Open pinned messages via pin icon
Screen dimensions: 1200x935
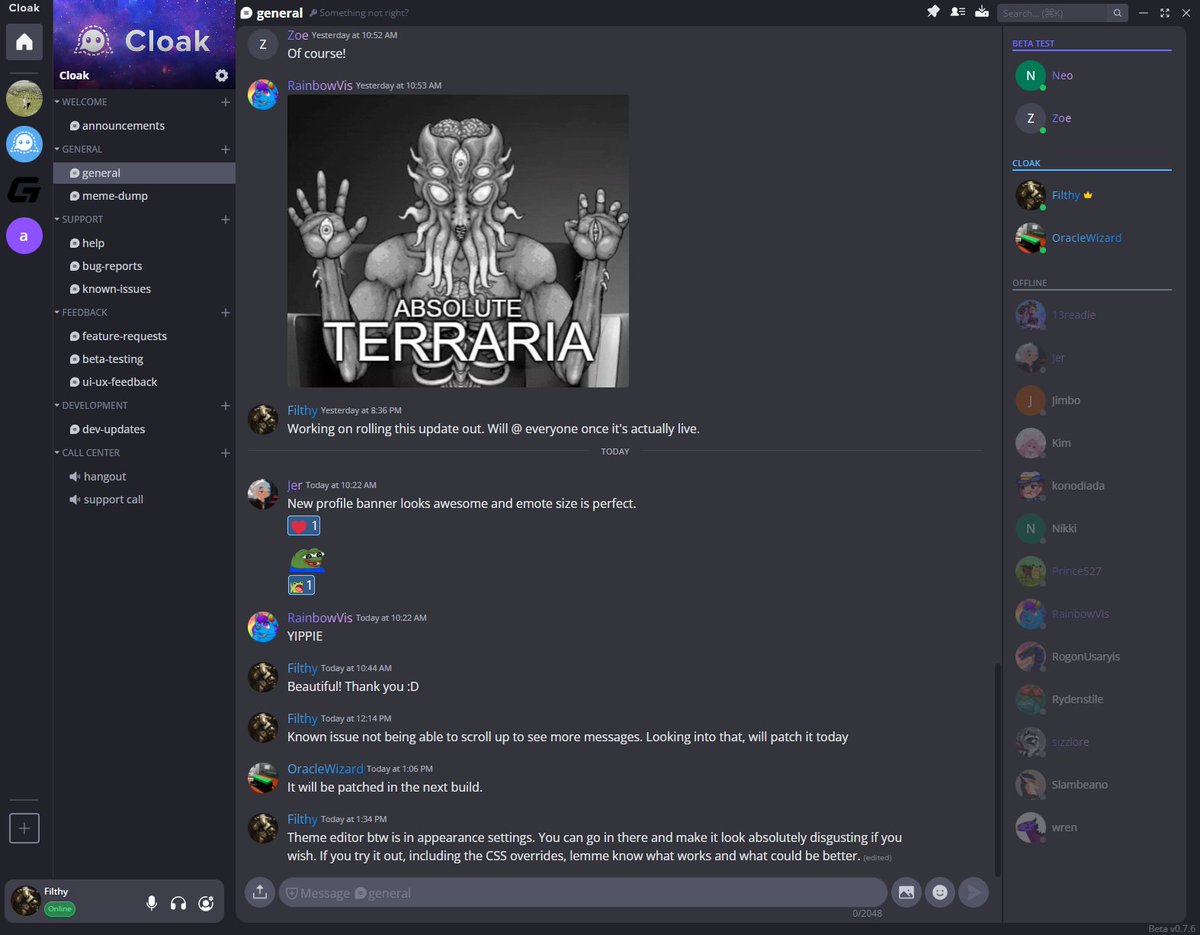pos(933,12)
